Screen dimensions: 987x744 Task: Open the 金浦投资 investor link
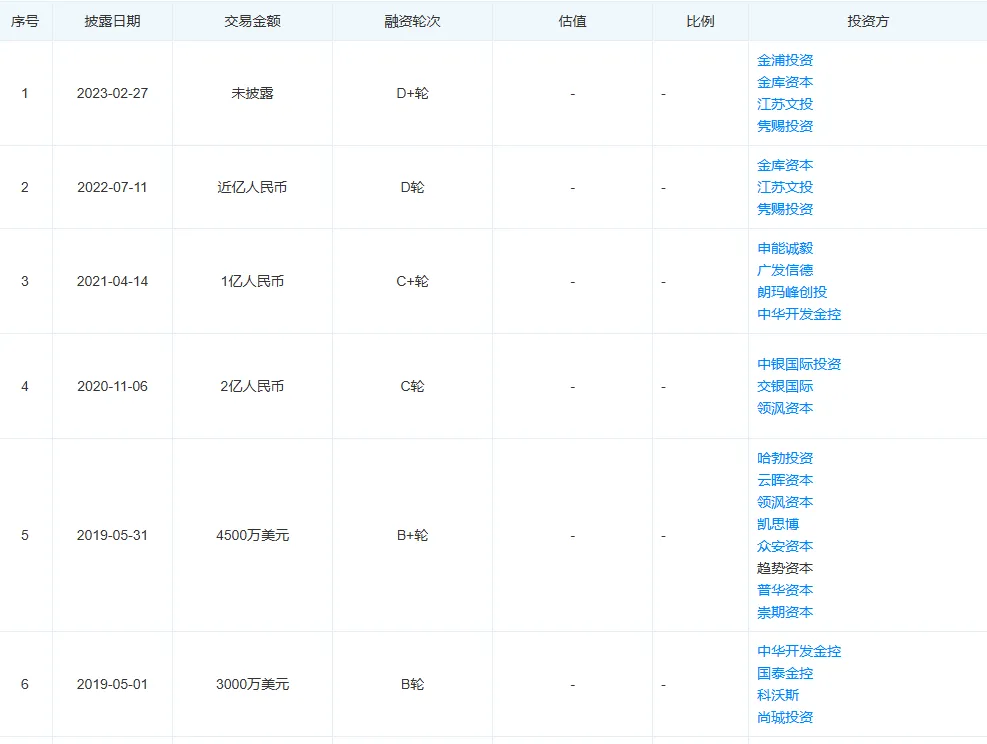[785, 60]
